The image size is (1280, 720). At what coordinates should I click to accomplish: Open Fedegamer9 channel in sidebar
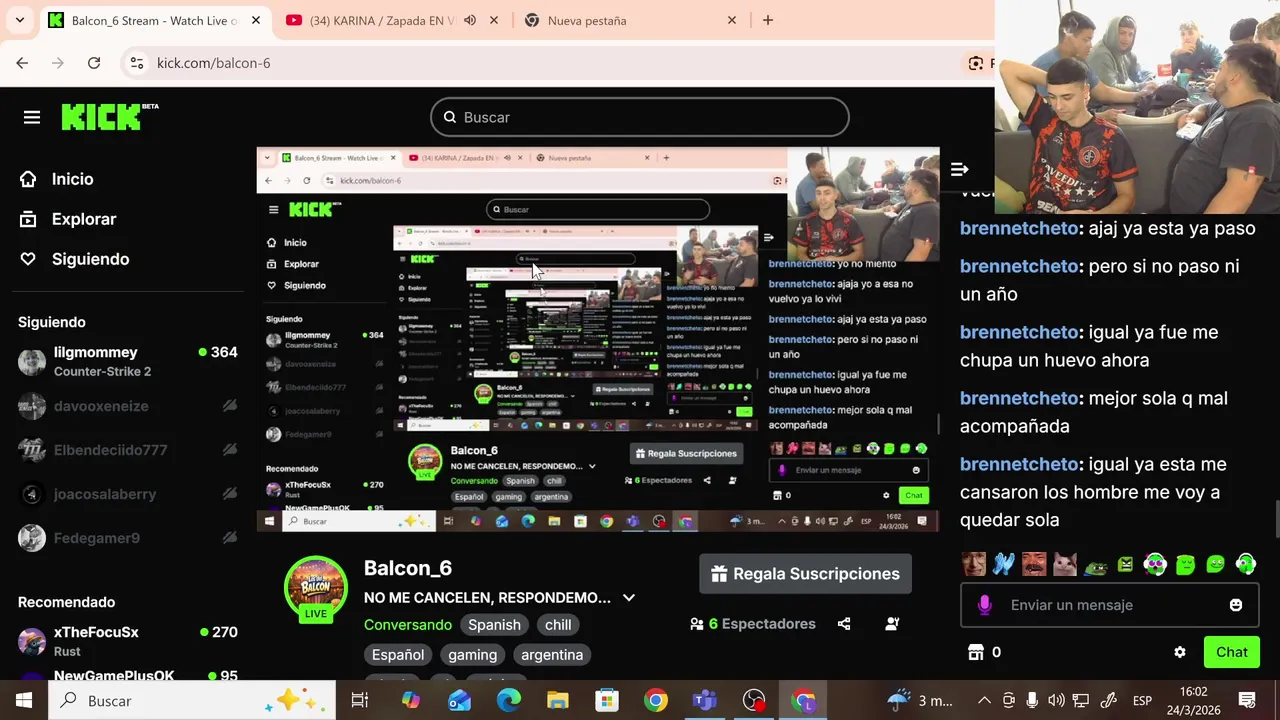(128, 538)
